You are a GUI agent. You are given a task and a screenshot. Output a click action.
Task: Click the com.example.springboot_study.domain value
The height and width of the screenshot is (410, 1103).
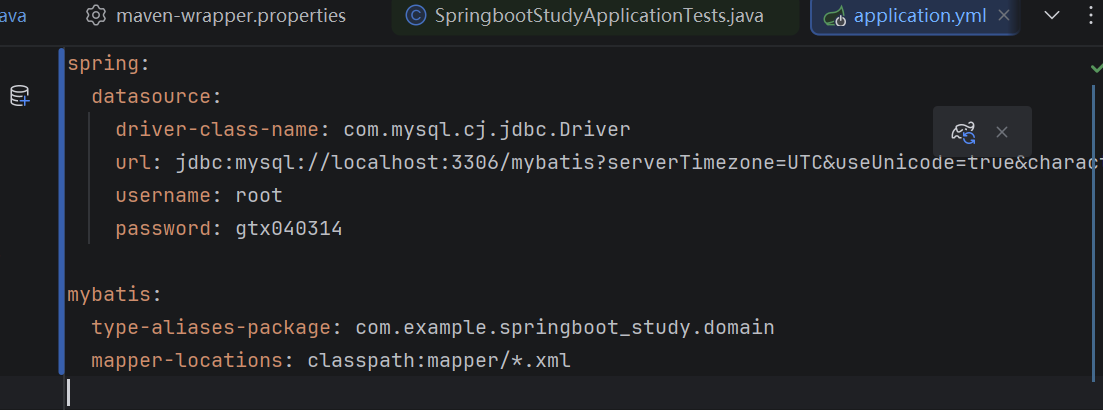pos(565,328)
